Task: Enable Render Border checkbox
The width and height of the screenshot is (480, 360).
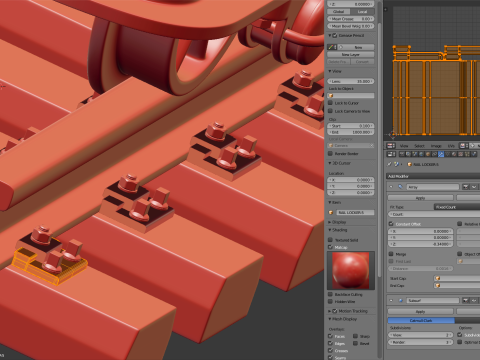Action: 330,154
